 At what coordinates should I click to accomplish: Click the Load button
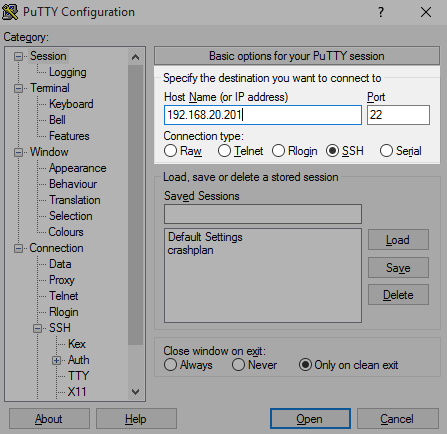click(x=398, y=240)
